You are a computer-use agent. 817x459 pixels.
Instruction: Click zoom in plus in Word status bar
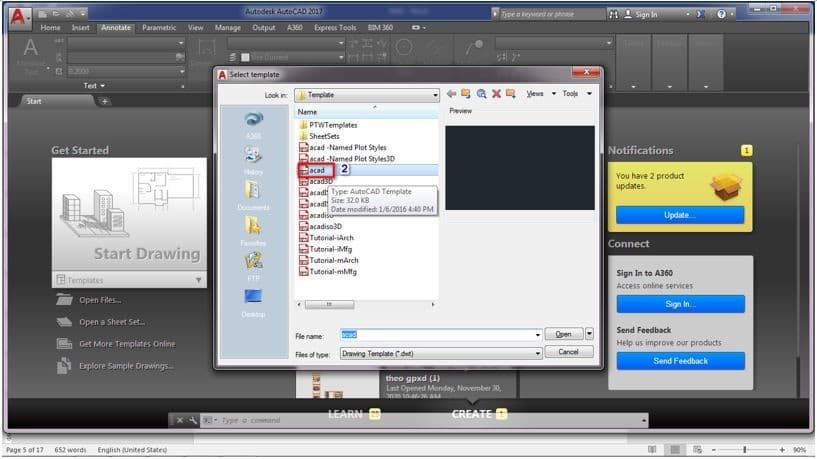coord(782,450)
